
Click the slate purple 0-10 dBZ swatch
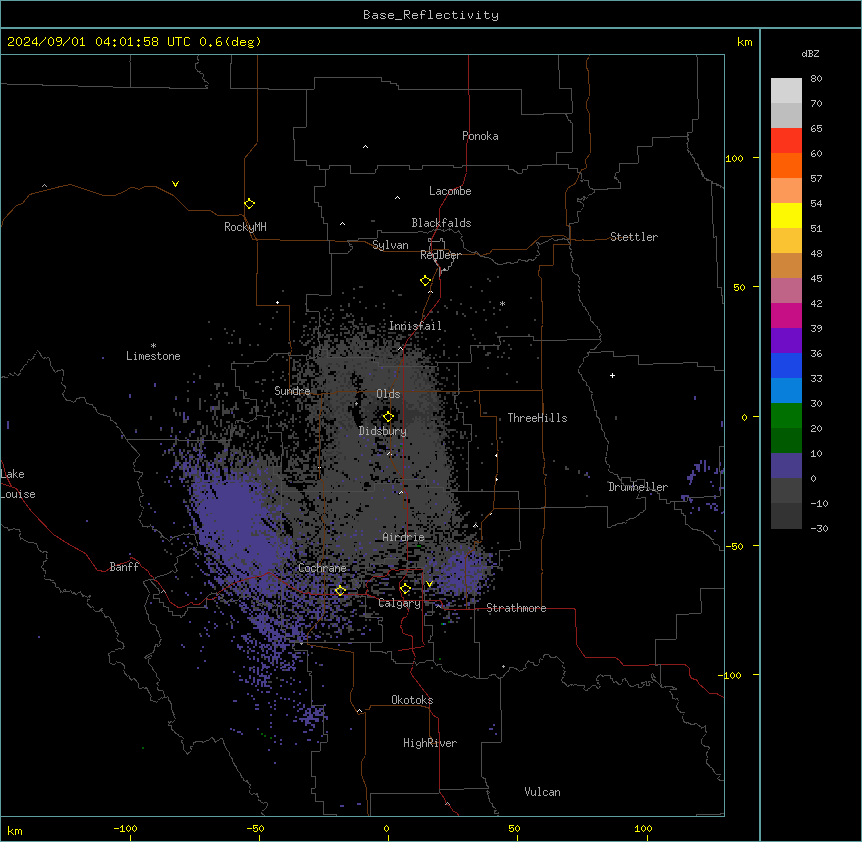point(786,466)
